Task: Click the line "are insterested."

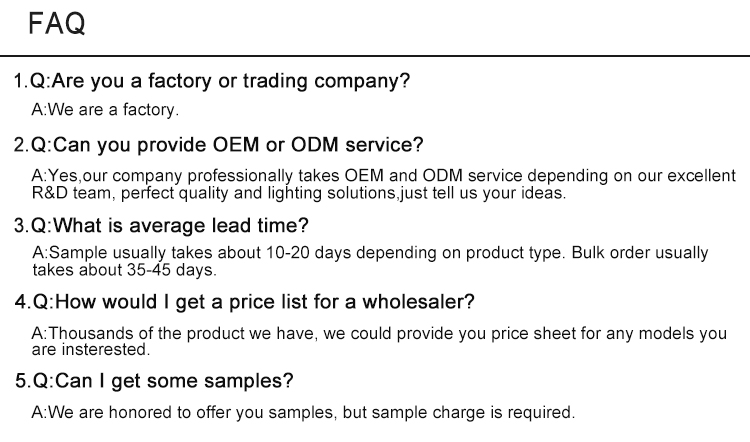Action: point(90,349)
